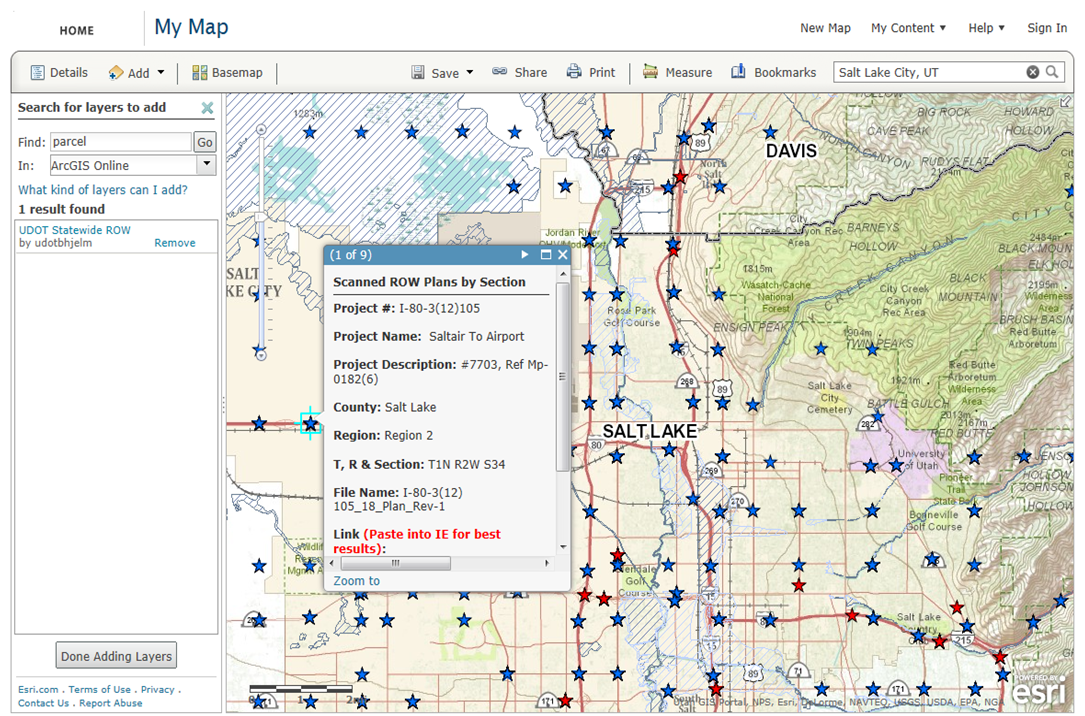Open the In: ArcGIS Online dropdown
Viewport: 1085px width, 716px height.
(133, 165)
